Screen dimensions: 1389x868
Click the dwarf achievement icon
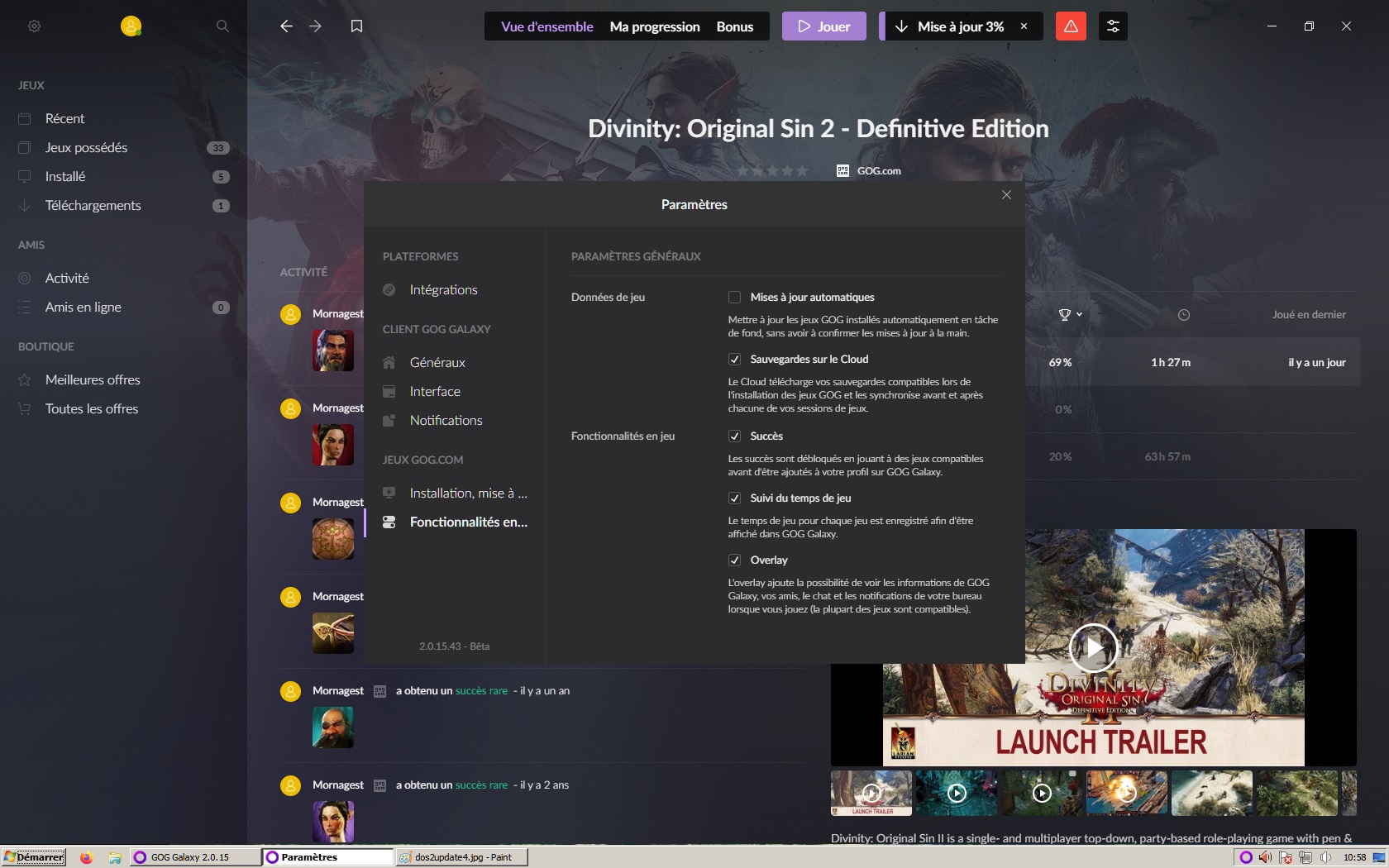(333, 727)
